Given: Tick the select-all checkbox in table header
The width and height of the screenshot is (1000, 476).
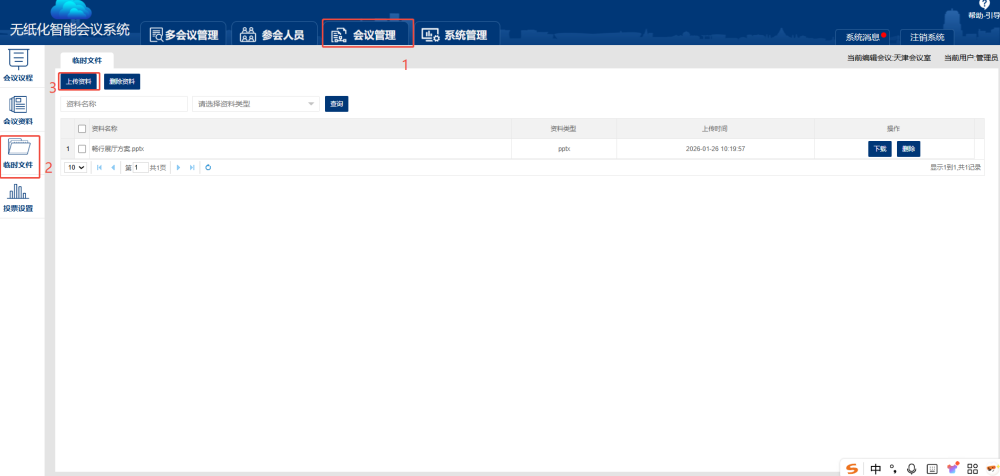Looking at the screenshot, I should coord(82,129).
